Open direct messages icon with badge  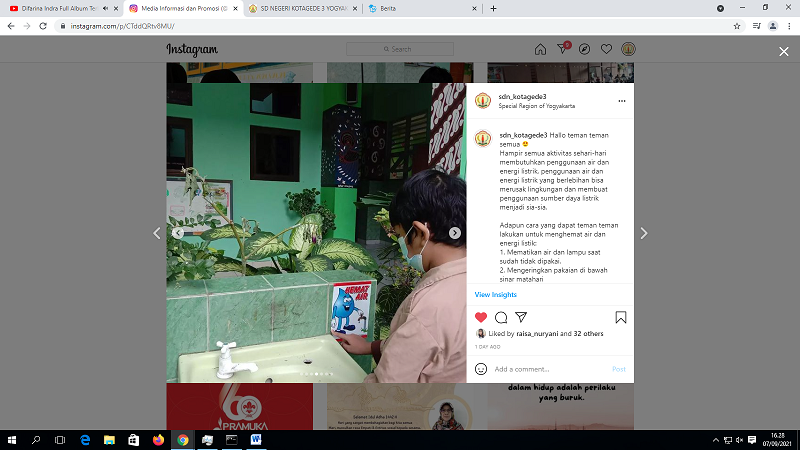(563, 48)
